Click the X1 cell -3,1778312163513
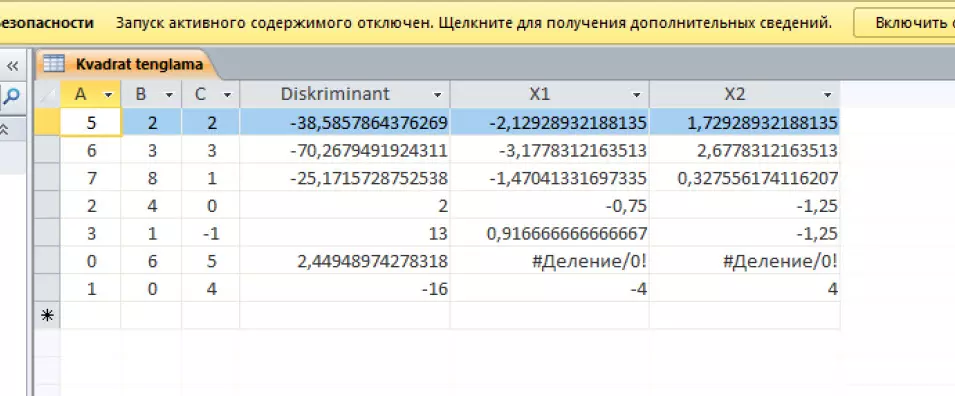955x396 pixels. pyautogui.click(x=550, y=150)
